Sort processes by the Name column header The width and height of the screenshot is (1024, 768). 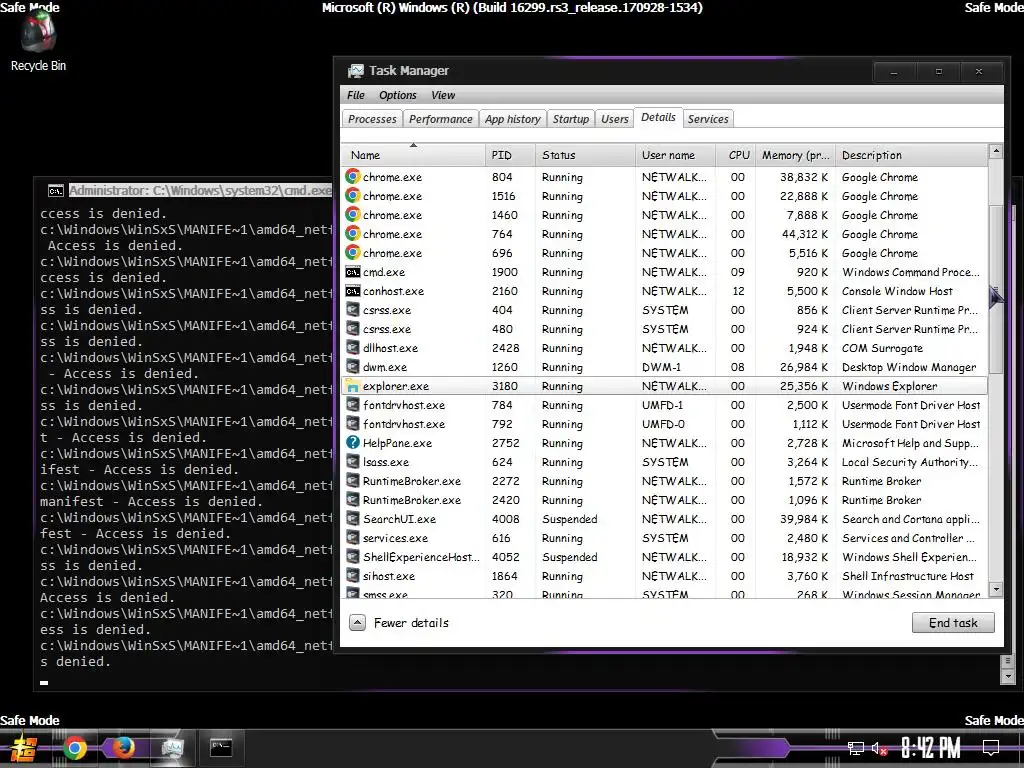(413, 155)
